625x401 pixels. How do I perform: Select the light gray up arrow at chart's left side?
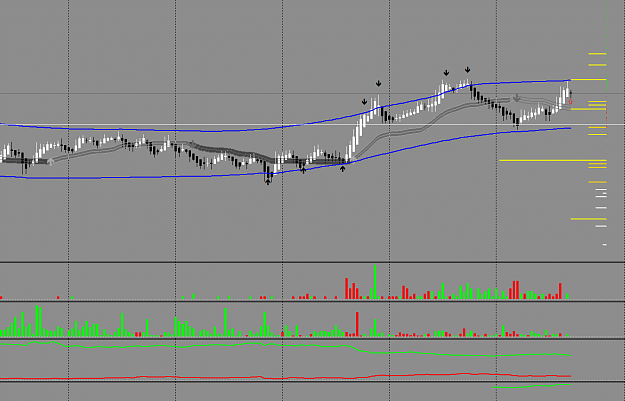click(x=50, y=161)
